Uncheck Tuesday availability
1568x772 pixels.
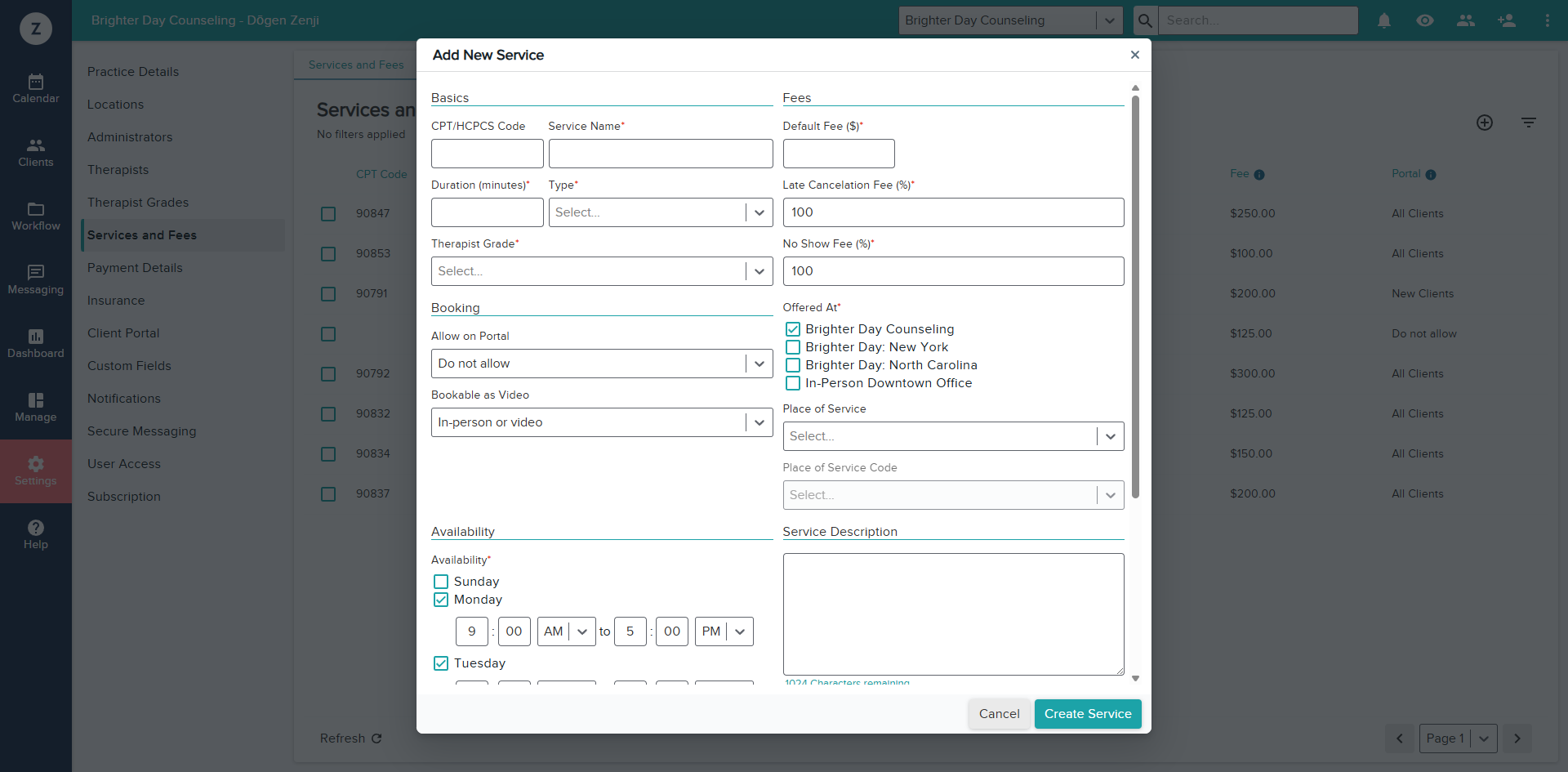coord(441,663)
